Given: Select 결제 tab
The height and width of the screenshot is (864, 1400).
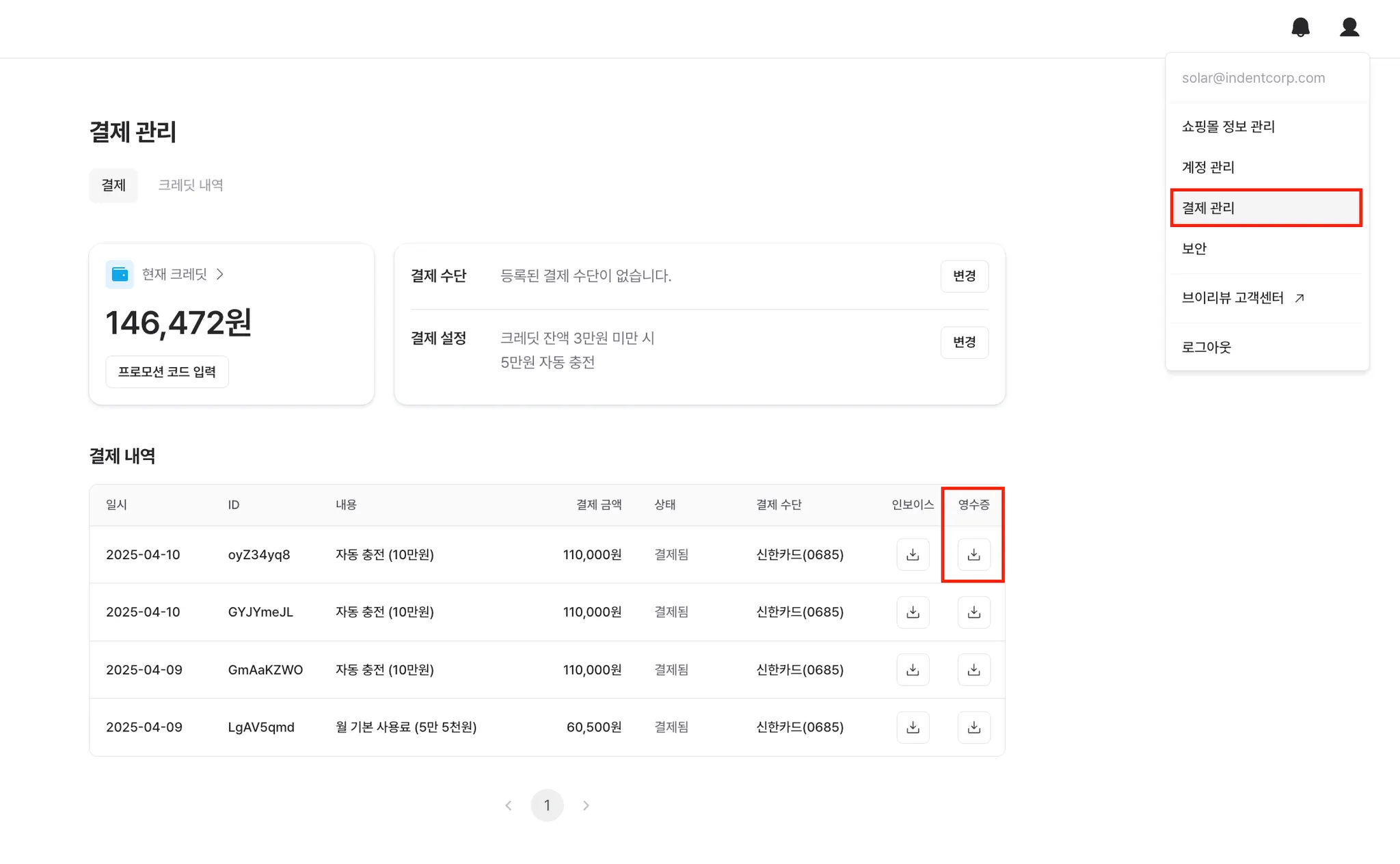Looking at the screenshot, I should 113,185.
